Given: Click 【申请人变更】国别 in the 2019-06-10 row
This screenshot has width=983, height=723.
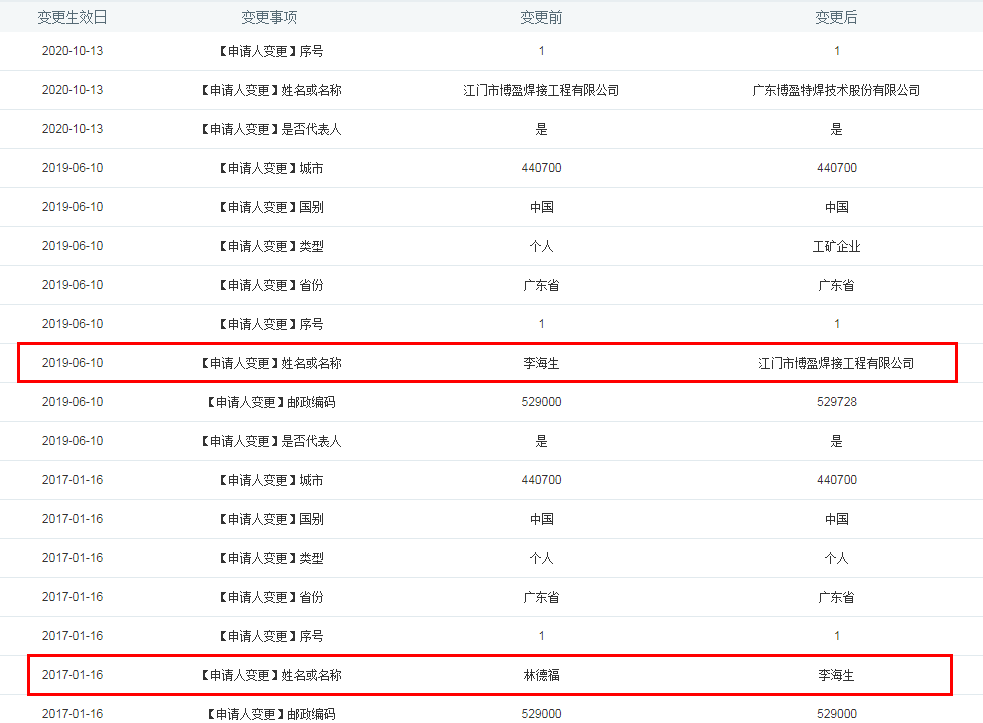Looking at the screenshot, I should 271,207.
